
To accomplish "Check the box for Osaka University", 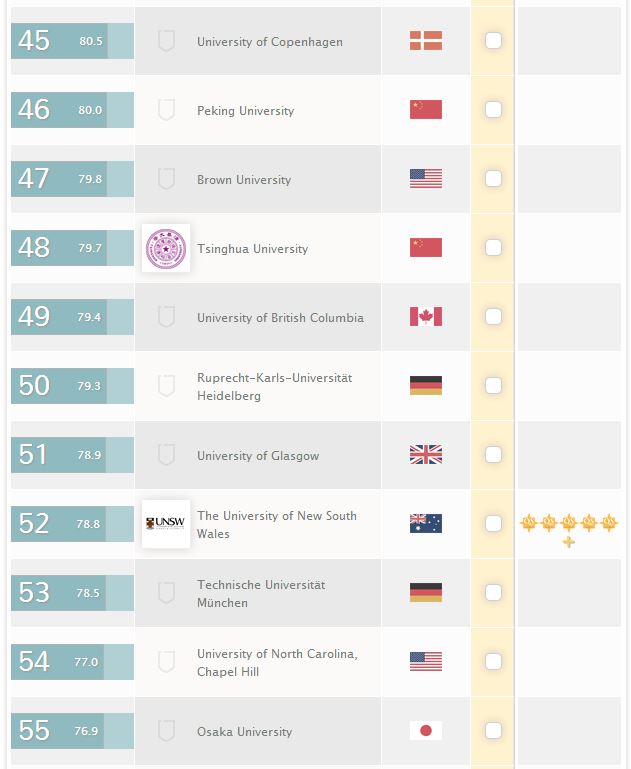I will pos(493,731).
